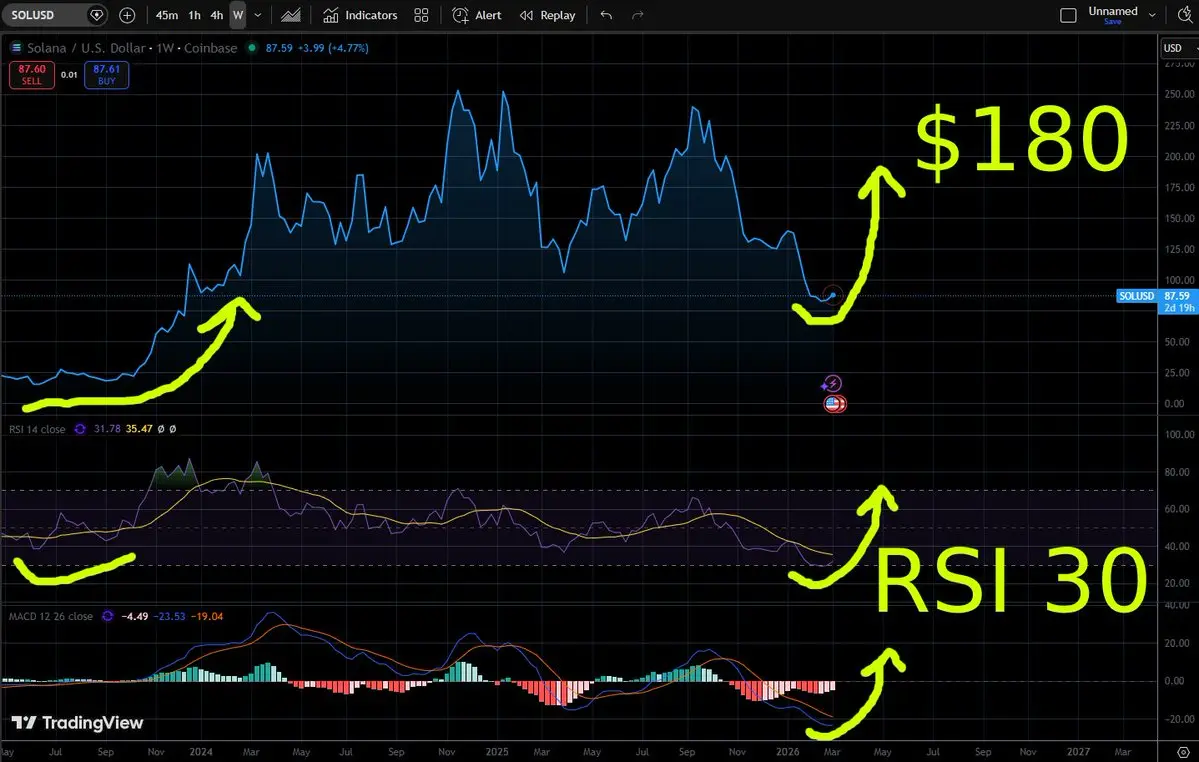
Task: Click the 87.61 BUY button
Action: (106, 75)
